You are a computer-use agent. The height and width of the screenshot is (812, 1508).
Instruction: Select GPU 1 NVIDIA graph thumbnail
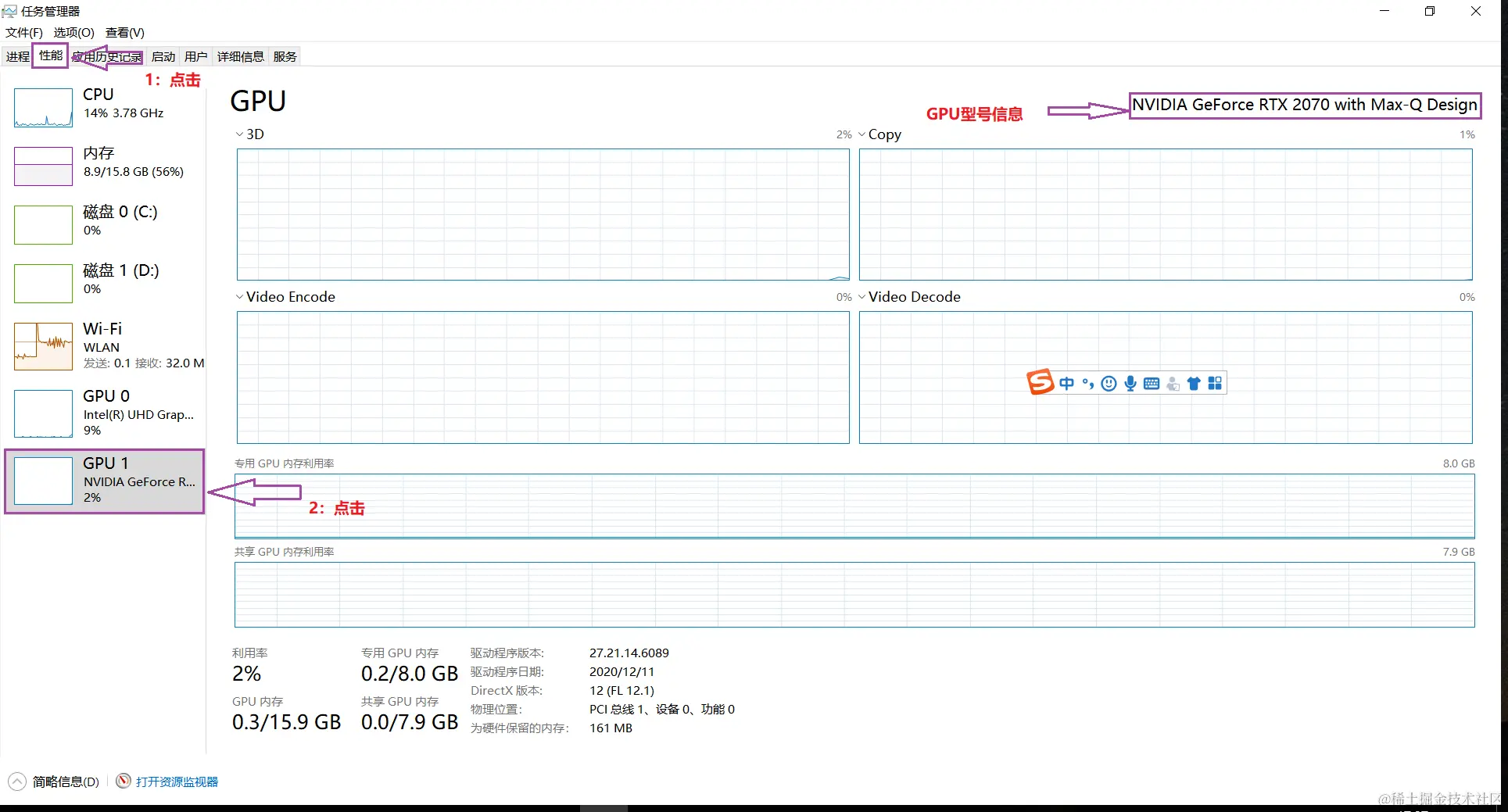(x=43, y=481)
